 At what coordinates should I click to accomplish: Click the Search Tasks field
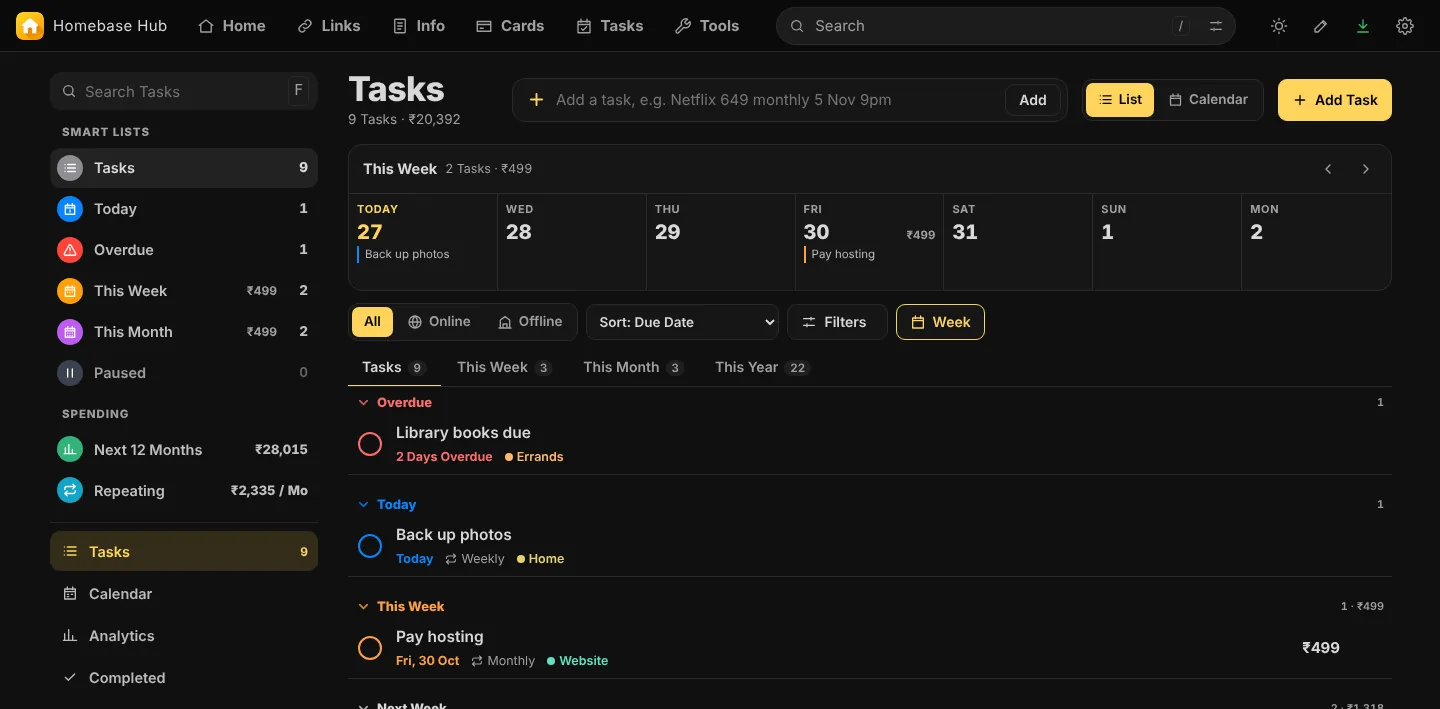click(x=184, y=92)
